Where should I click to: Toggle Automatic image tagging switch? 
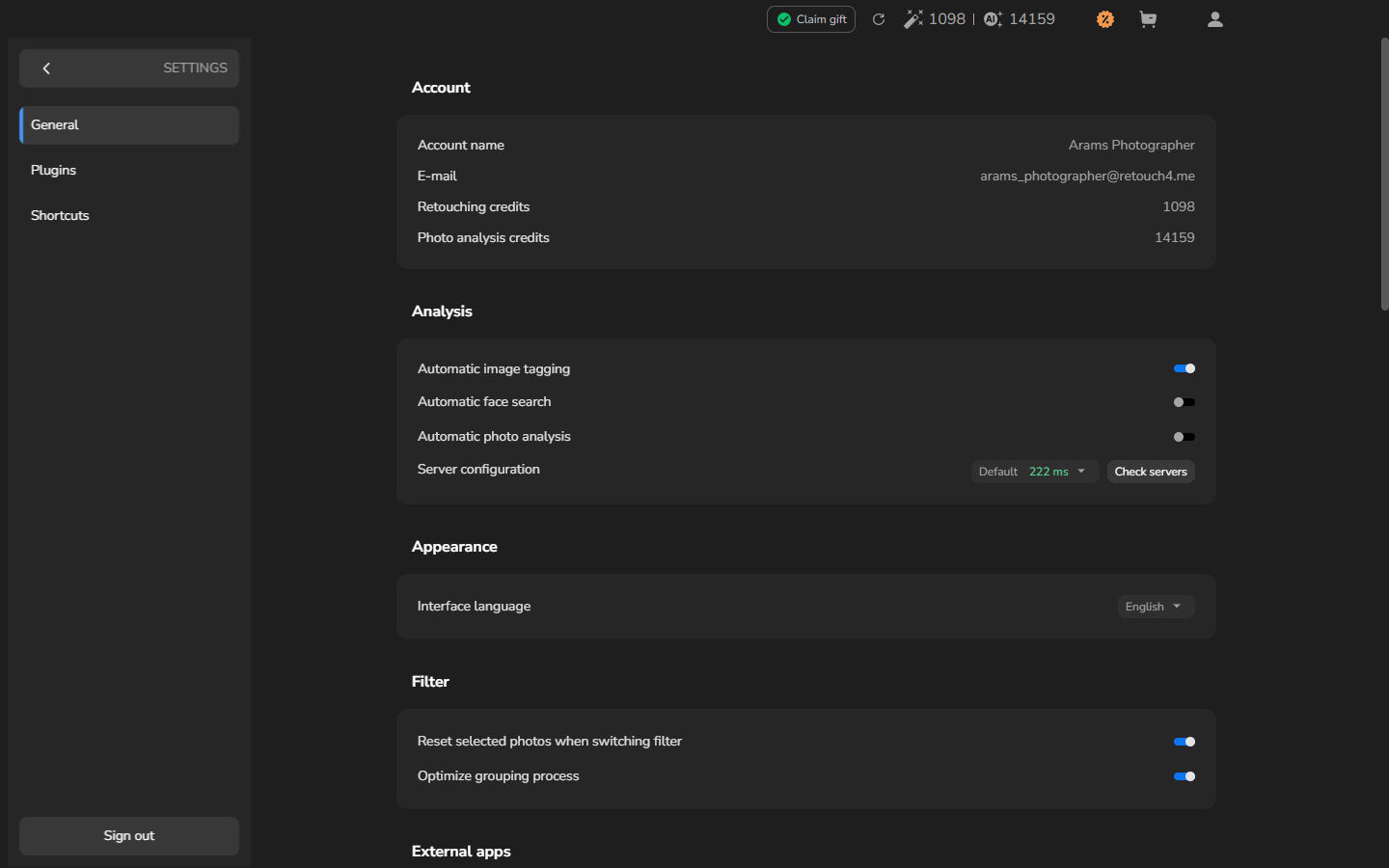1185,368
